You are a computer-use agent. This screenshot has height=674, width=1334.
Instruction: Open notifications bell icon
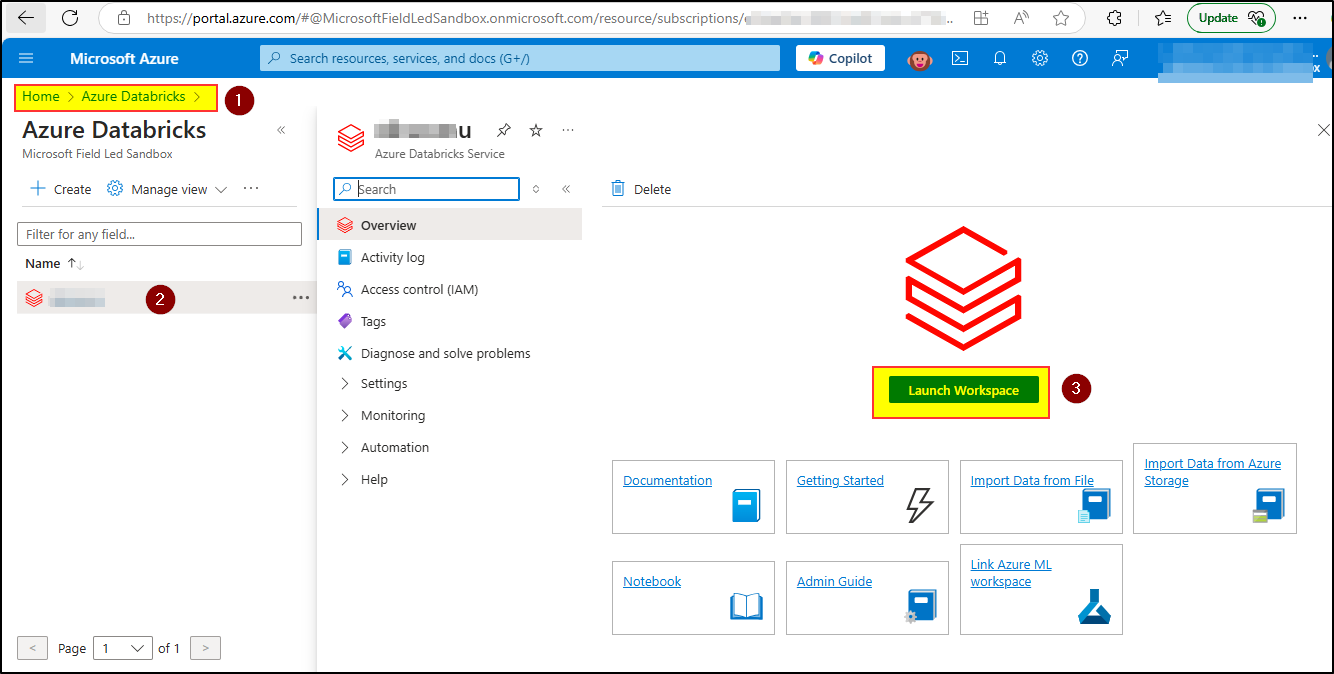(1000, 58)
